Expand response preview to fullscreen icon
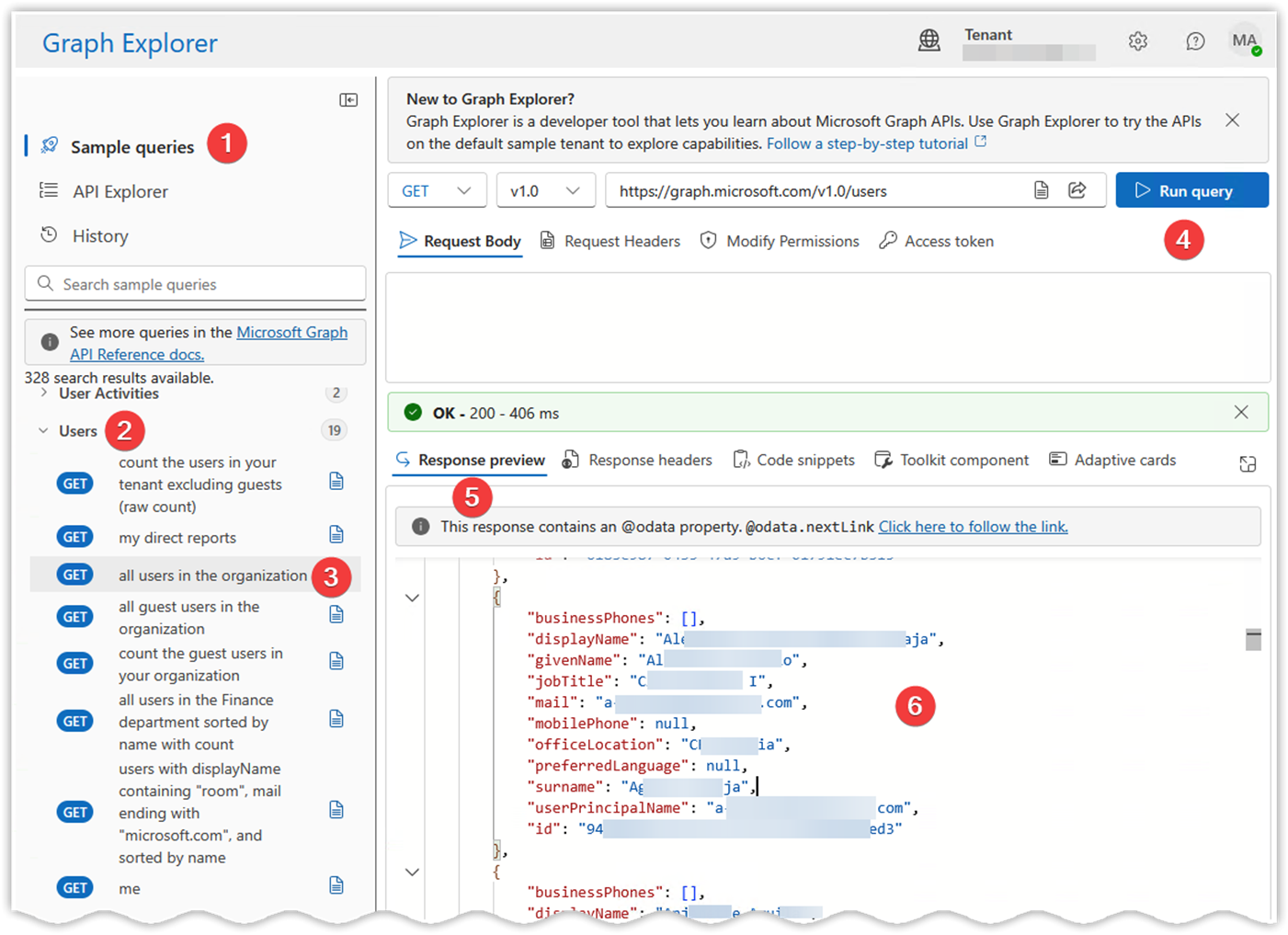Viewport: 1288px width, 935px height. click(1248, 464)
